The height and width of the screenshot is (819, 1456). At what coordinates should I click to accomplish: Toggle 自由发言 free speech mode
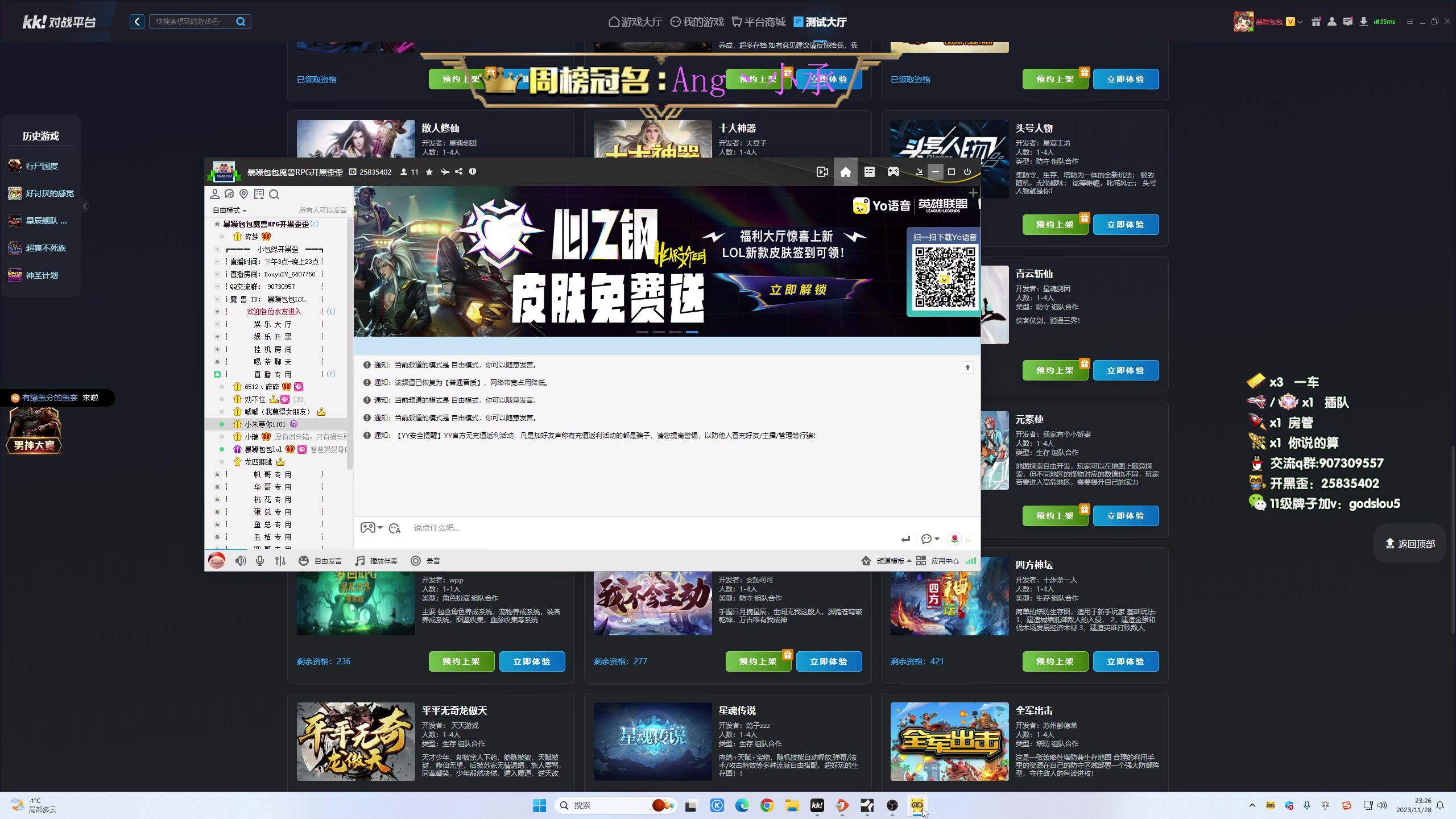coord(321,561)
